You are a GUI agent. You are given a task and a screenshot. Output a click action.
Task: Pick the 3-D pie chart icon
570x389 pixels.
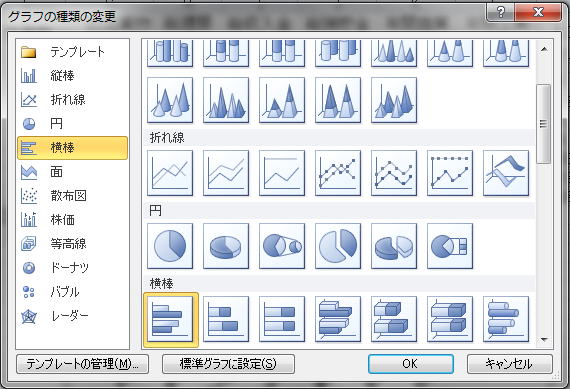[226, 246]
